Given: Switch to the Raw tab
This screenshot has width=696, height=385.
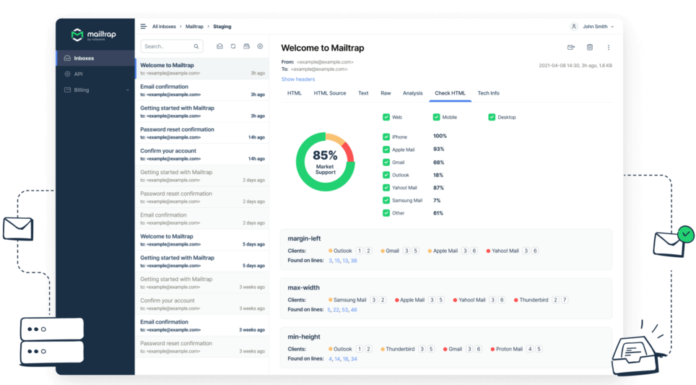Looking at the screenshot, I should tap(386, 93).
